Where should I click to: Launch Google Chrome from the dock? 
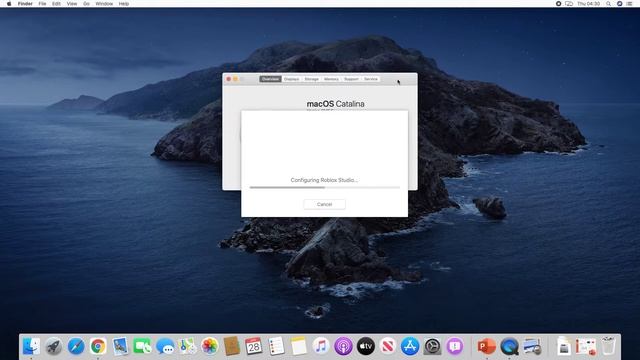98,346
